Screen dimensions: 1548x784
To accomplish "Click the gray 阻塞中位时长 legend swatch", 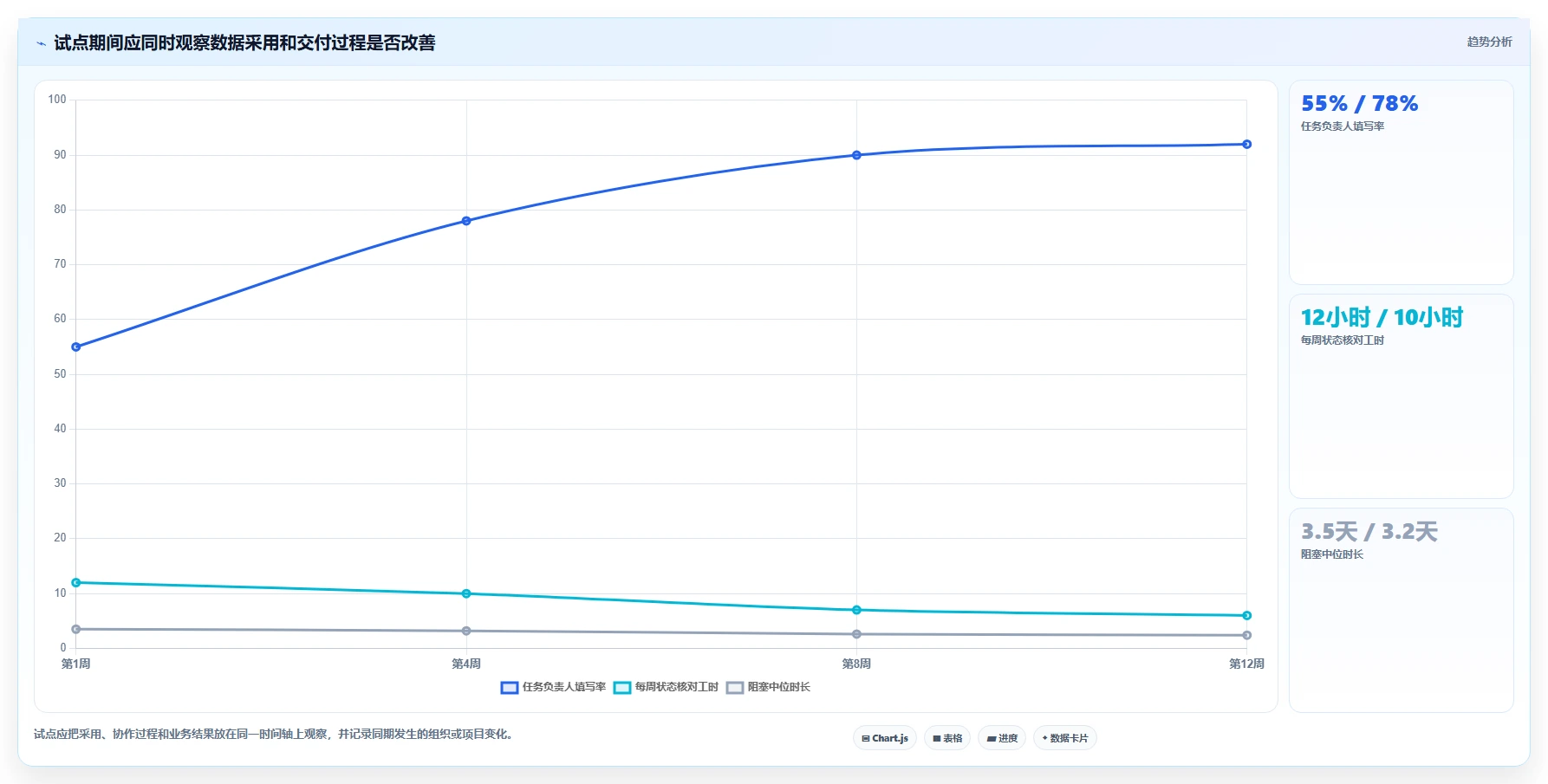I will coord(735,688).
